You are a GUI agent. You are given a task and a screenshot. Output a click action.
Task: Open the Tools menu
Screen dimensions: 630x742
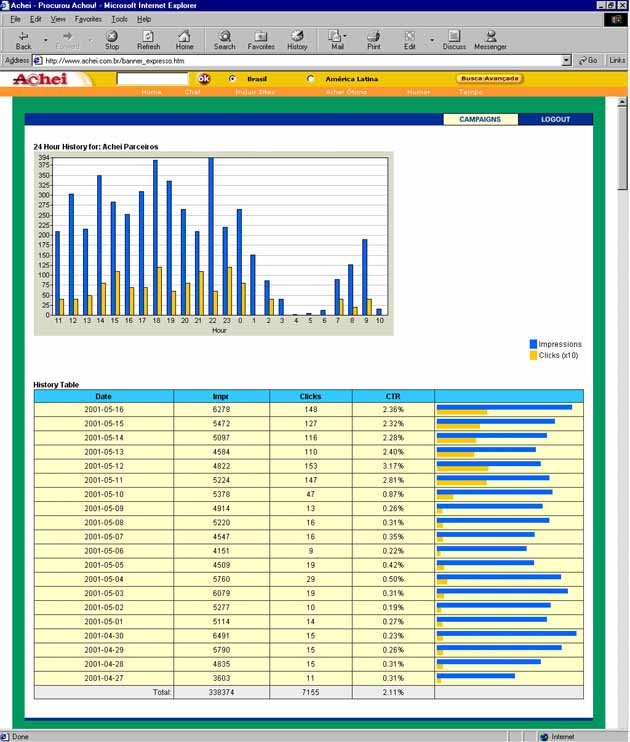(x=119, y=19)
